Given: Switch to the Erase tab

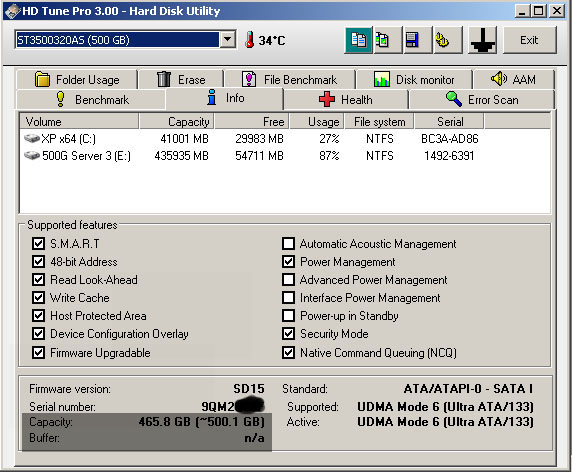Looking at the screenshot, I should (x=181, y=80).
